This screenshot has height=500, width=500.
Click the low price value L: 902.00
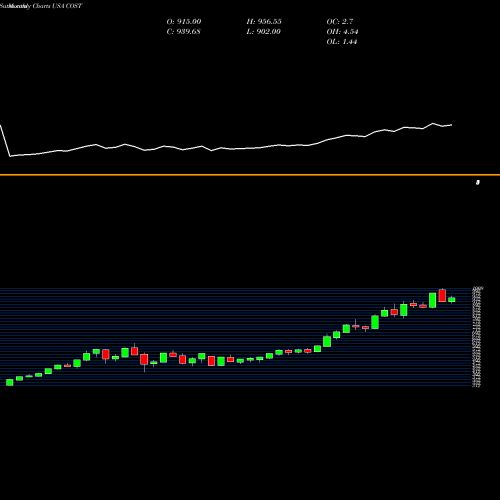pyautogui.click(x=263, y=31)
